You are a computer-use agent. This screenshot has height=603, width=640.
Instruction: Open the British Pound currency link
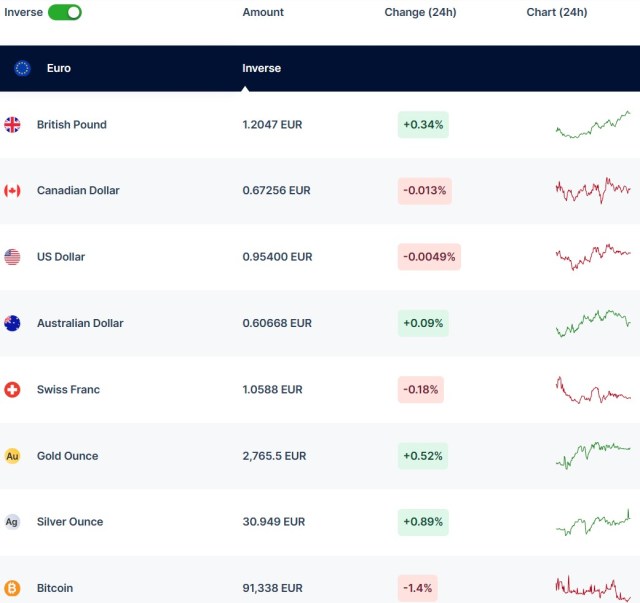(71, 125)
